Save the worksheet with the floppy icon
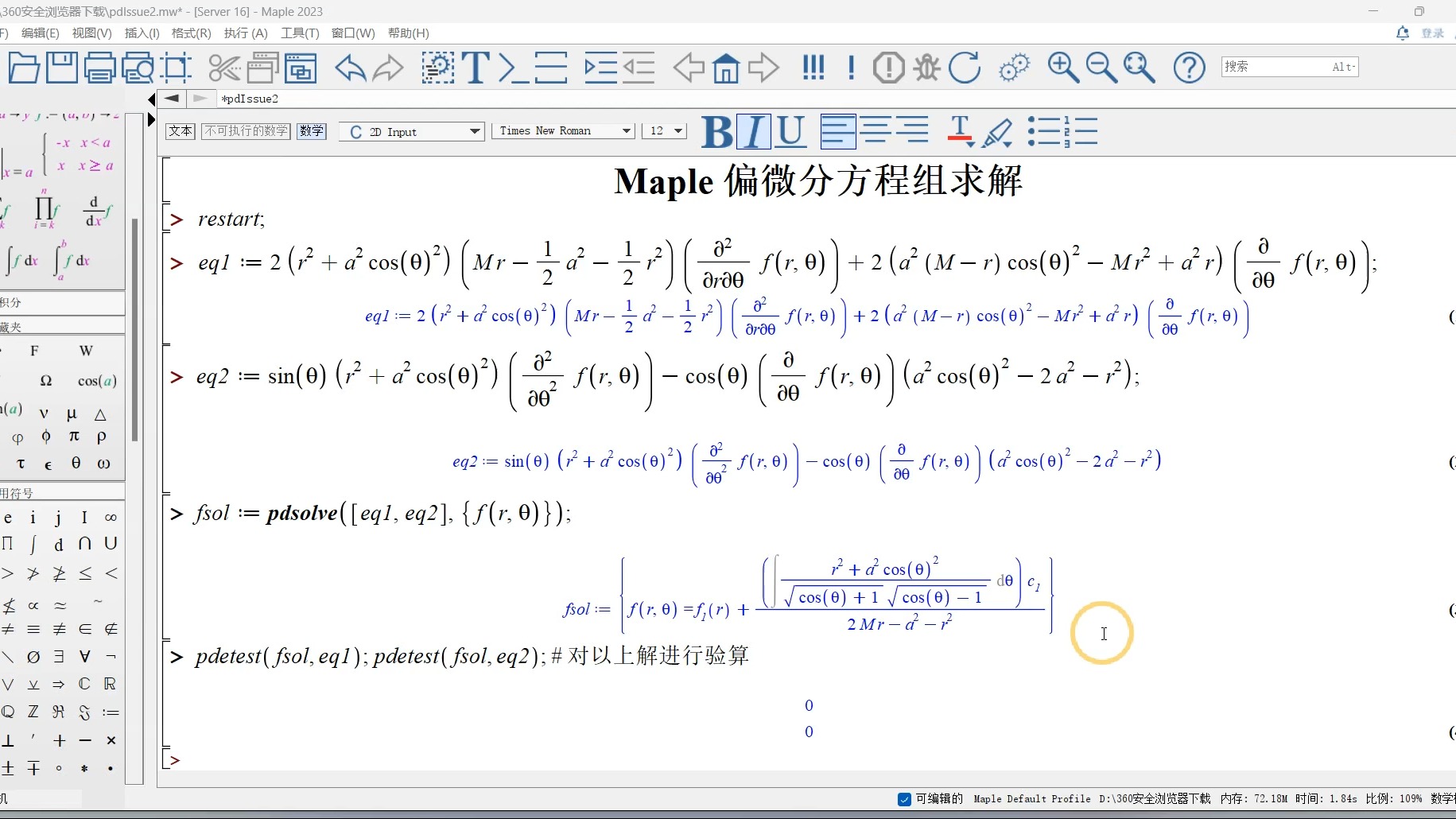 pyautogui.click(x=61, y=68)
